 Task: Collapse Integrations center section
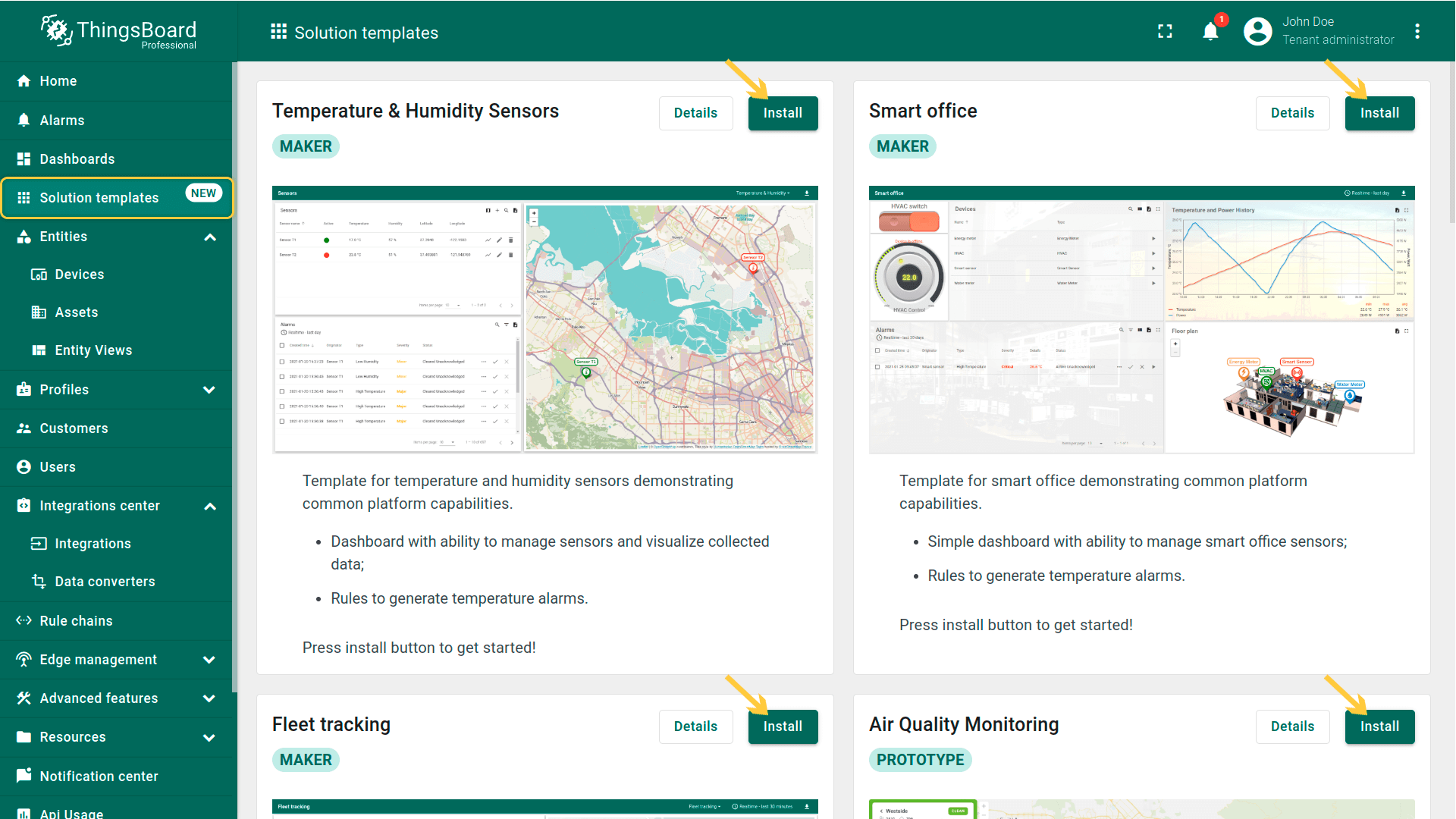tap(210, 507)
